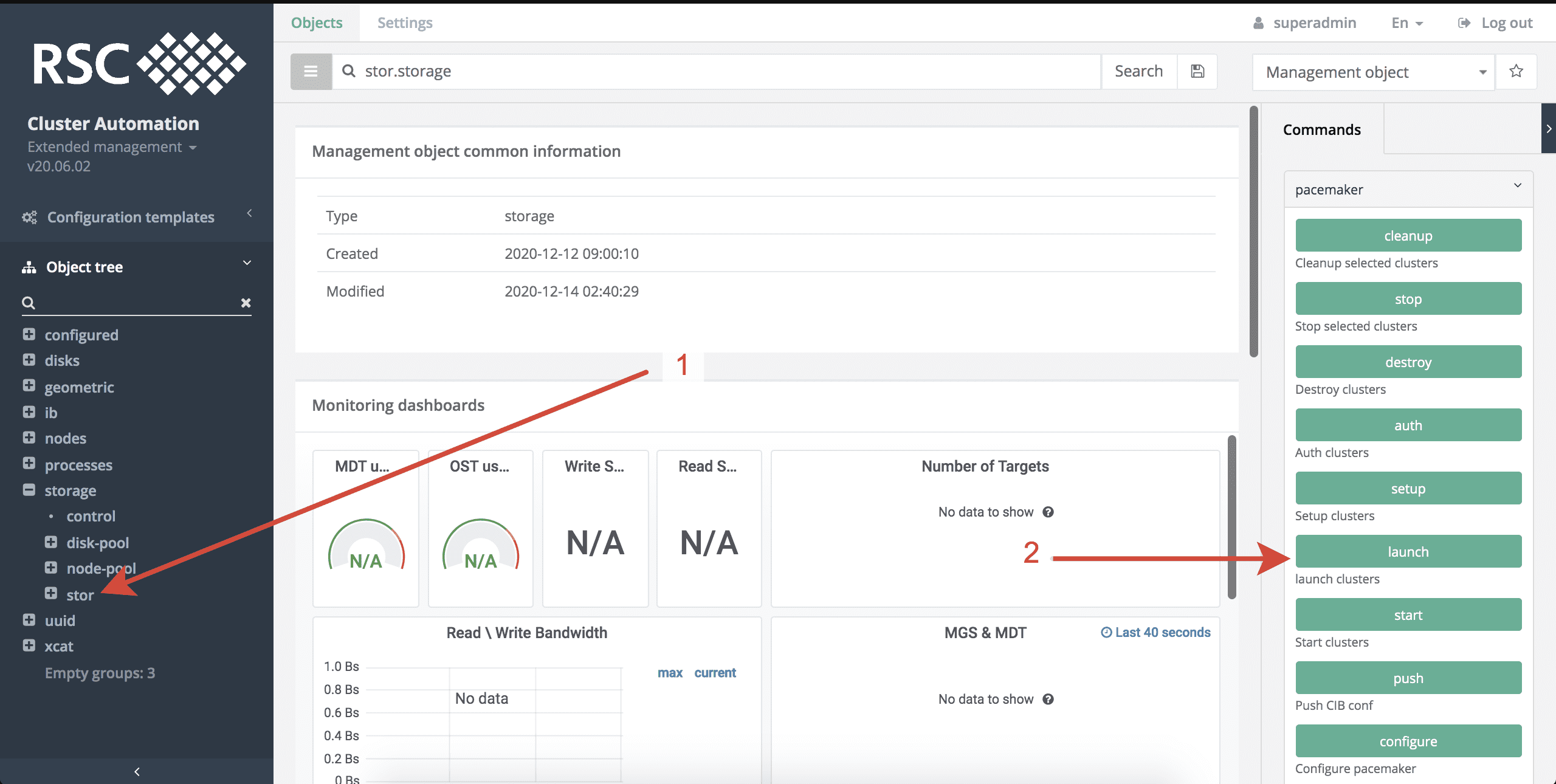Click the hamburger icon beside the search bar
Screen dimensions: 1556x784
pyautogui.click(x=311, y=71)
